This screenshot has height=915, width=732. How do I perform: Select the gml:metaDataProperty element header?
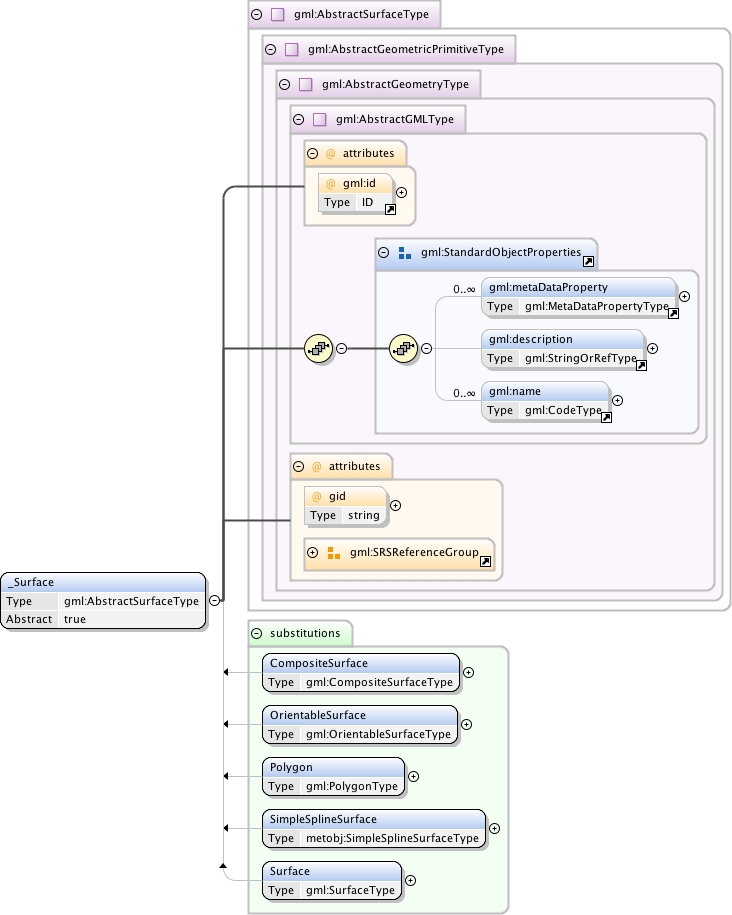point(578,287)
